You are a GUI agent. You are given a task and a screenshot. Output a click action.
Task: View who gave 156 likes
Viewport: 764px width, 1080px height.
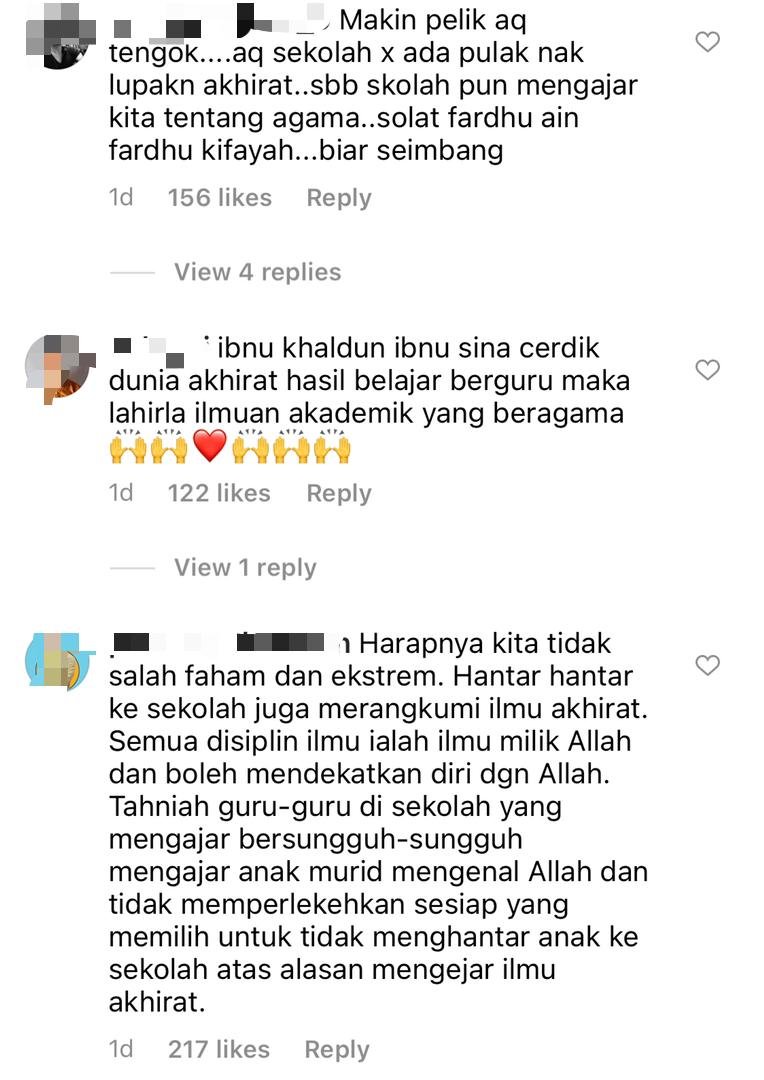(x=220, y=198)
